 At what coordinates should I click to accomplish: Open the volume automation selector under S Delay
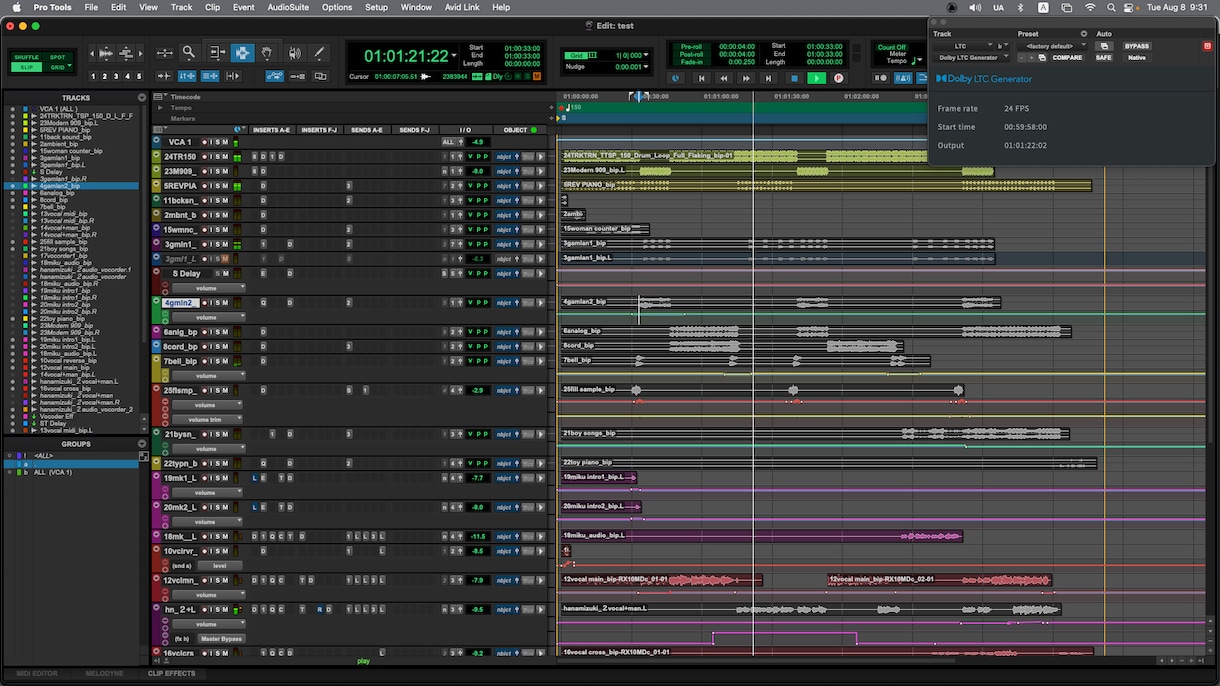coord(208,288)
